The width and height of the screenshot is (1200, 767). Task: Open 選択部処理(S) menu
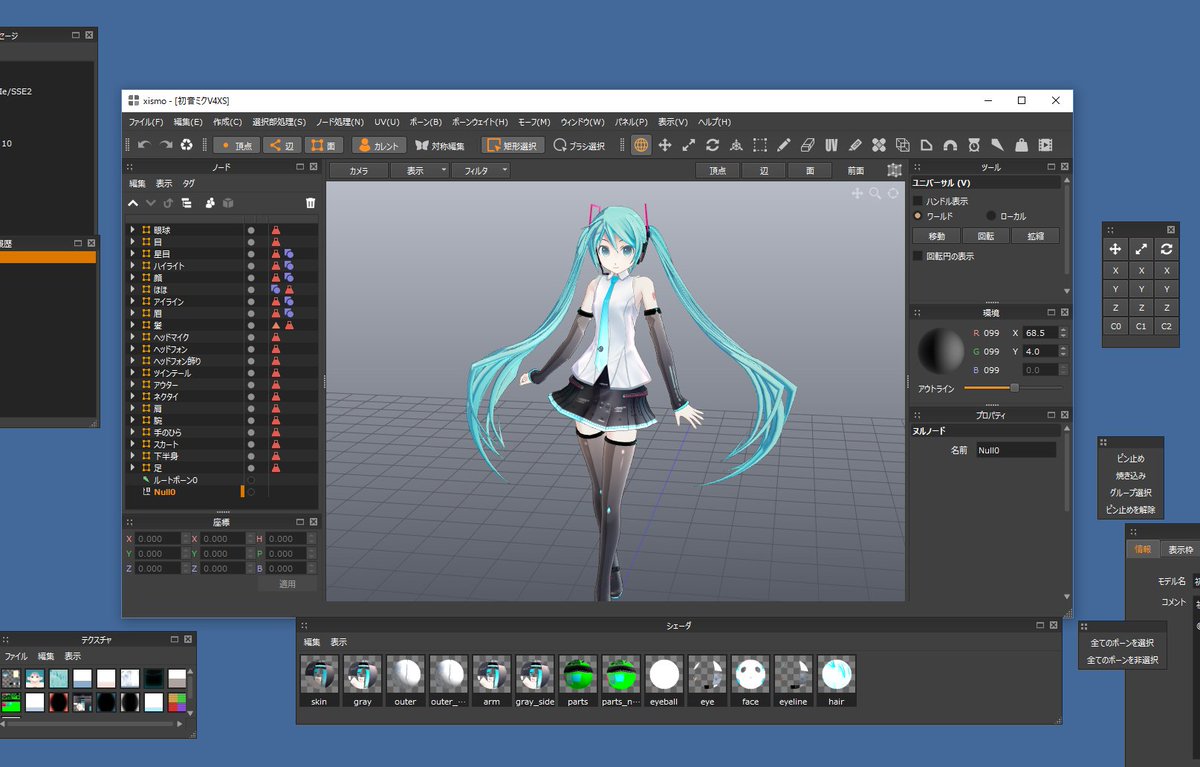279,122
